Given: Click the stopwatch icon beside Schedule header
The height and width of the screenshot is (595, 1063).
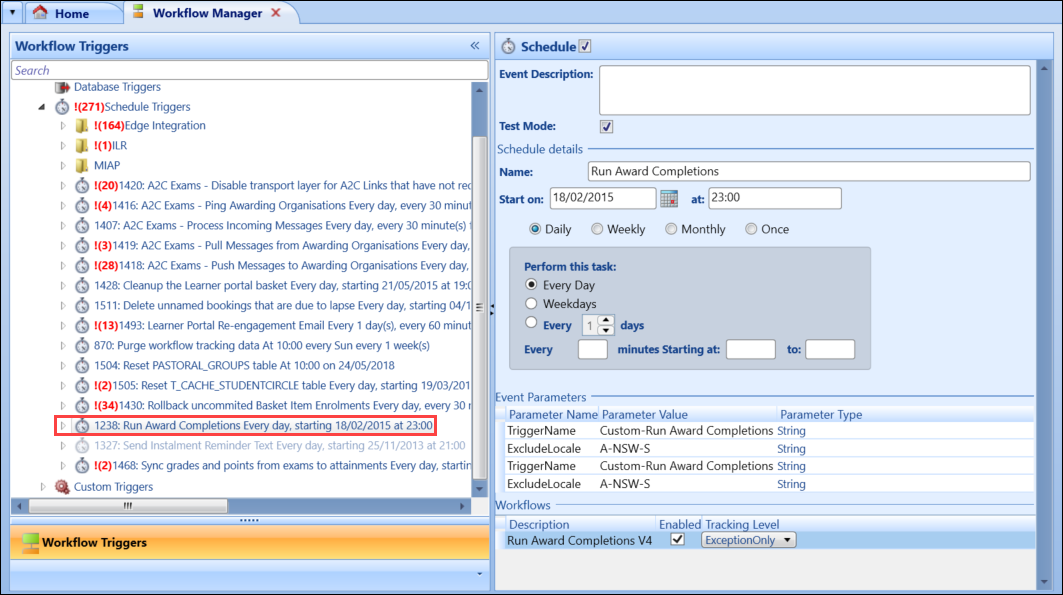Looking at the screenshot, I should coord(509,46).
